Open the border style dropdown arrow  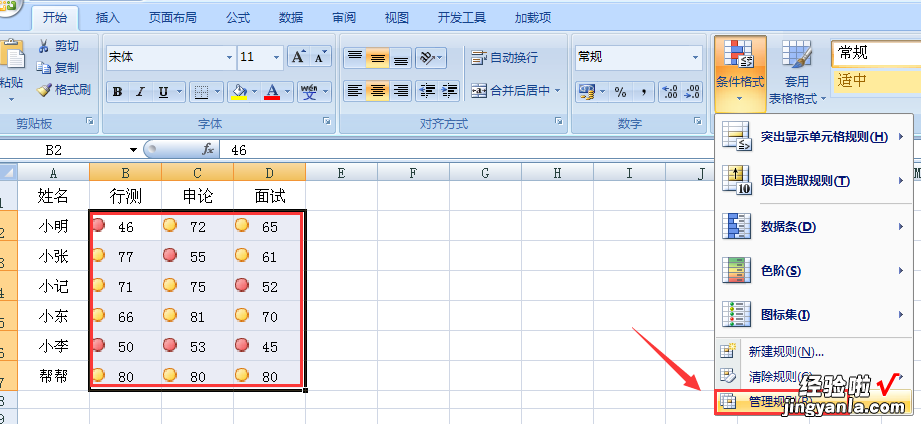(218, 92)
